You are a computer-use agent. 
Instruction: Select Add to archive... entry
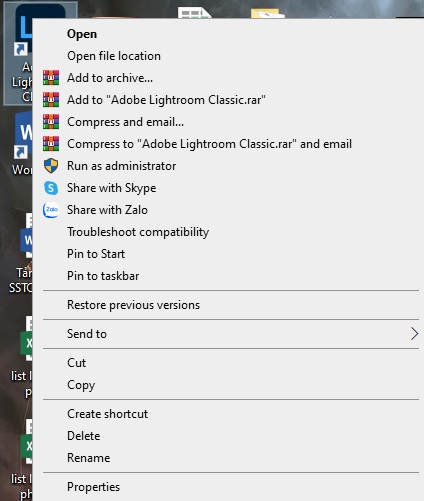[110, 78]
